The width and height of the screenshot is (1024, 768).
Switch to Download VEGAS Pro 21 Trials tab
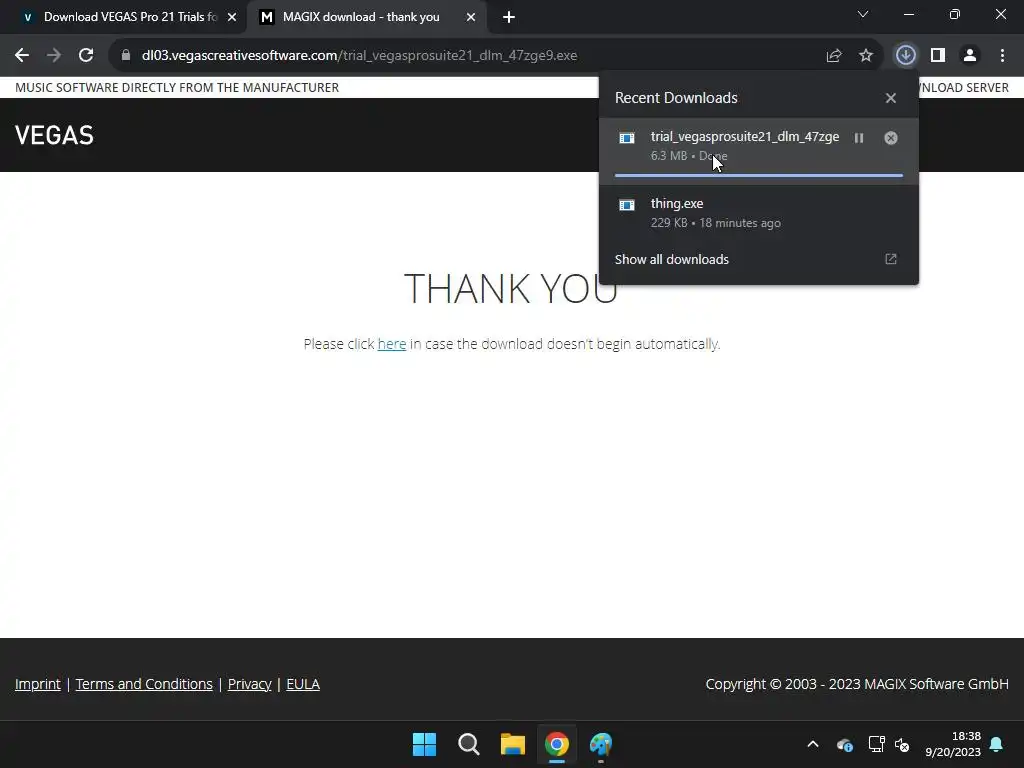(x=123, y=17)
